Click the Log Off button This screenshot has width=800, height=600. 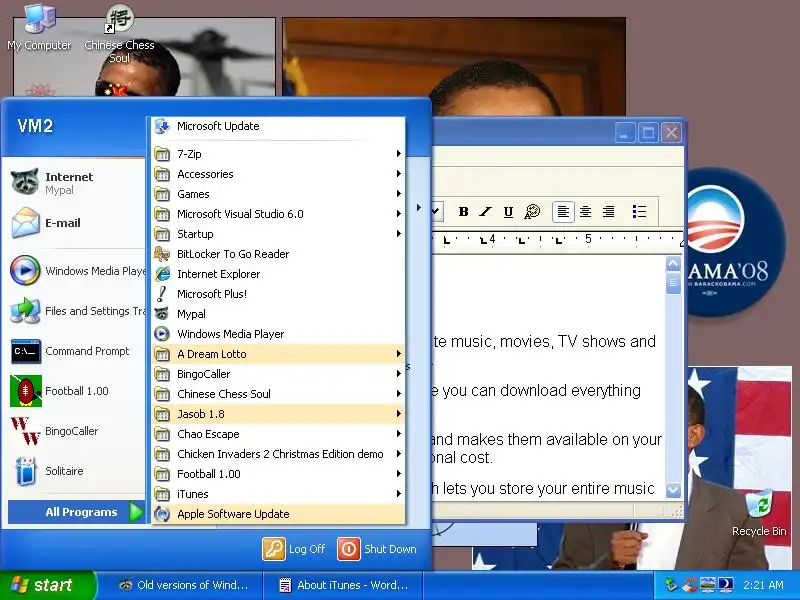[x=294, y=549]
